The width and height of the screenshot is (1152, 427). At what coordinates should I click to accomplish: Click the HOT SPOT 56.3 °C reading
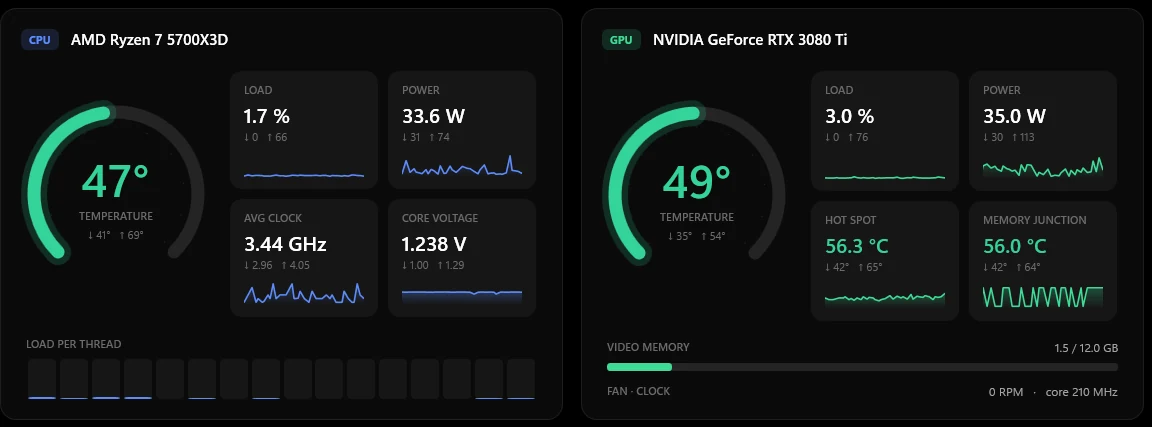tap(856, 245)
